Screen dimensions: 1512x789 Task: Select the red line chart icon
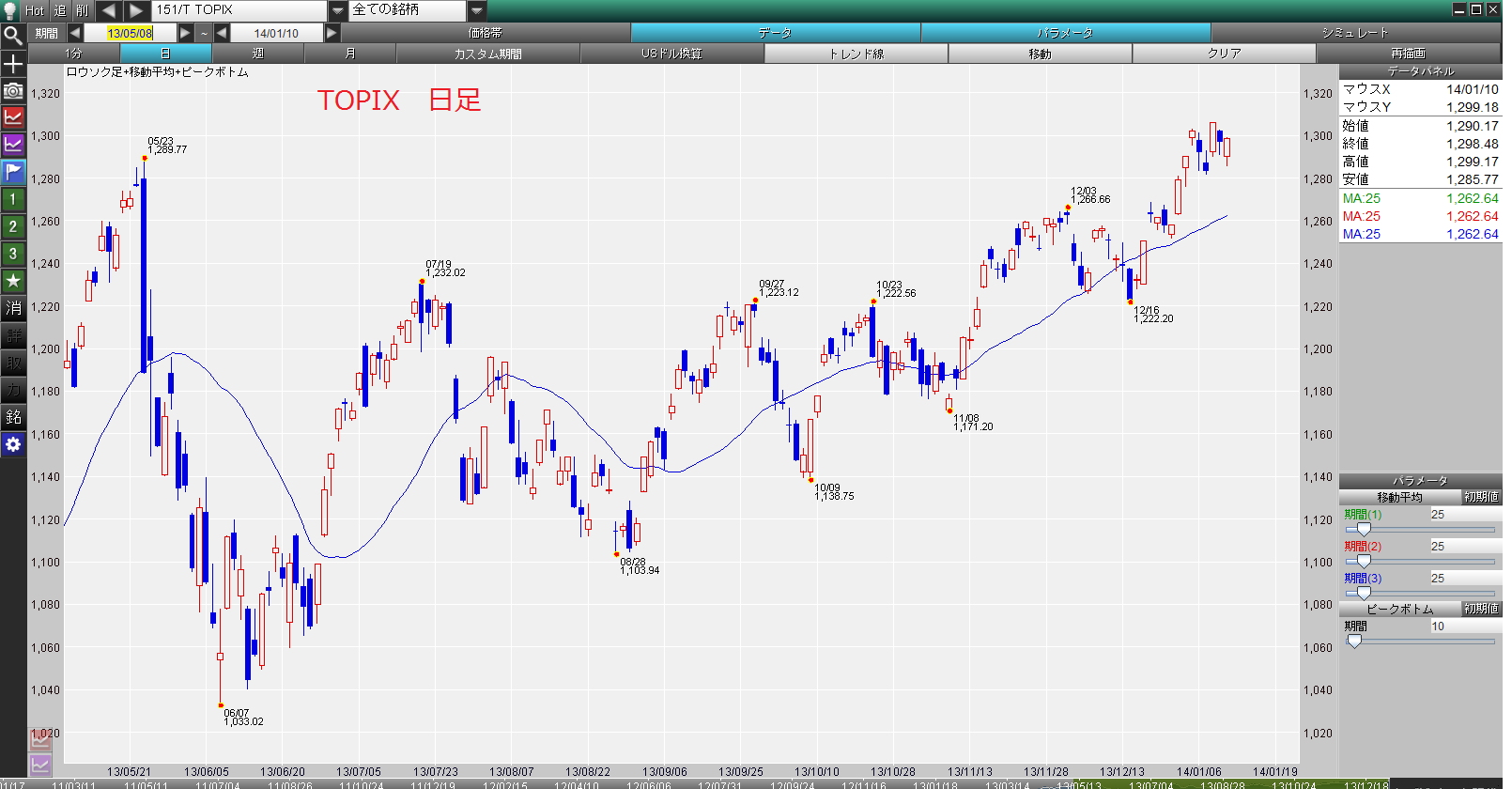[x=13, y=117]
